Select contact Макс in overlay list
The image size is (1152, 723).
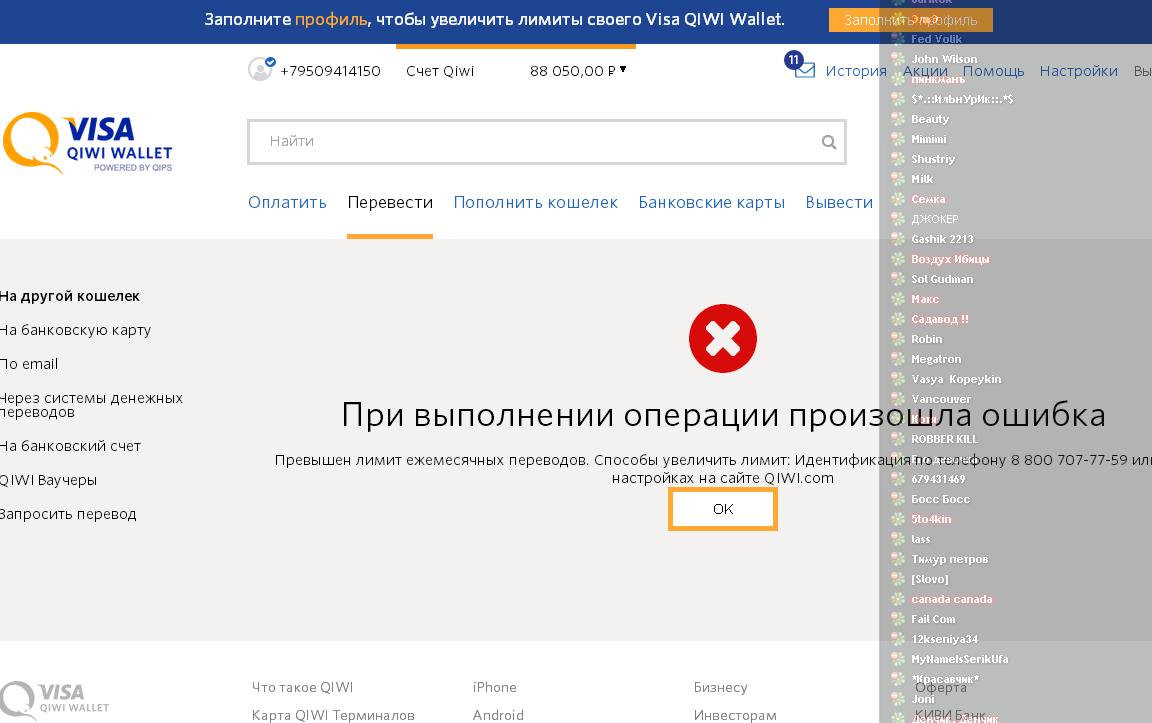click(x=925, y=299)
